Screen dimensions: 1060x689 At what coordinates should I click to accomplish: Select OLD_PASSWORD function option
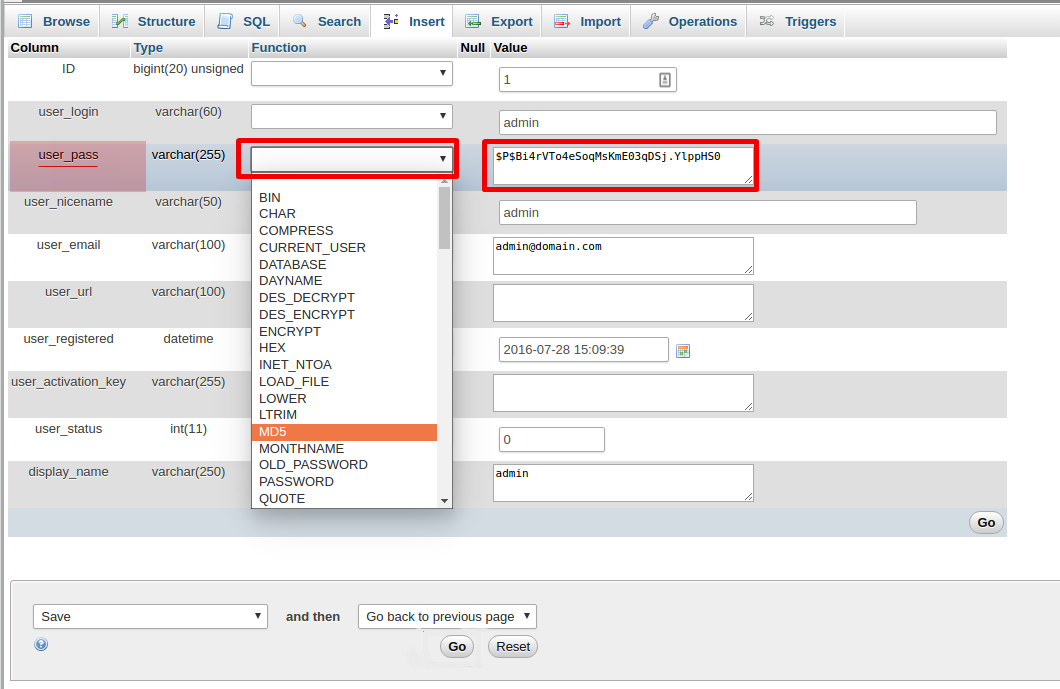click(344, 465)
